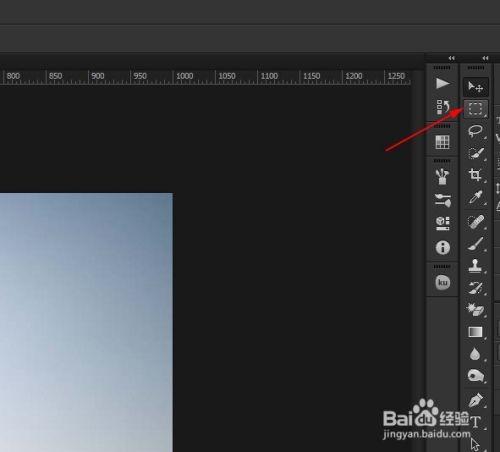Viewport: 500px width, 452px height.
Task: Collapse the icon panel dock arrows
Action: [x=452, y=58]
